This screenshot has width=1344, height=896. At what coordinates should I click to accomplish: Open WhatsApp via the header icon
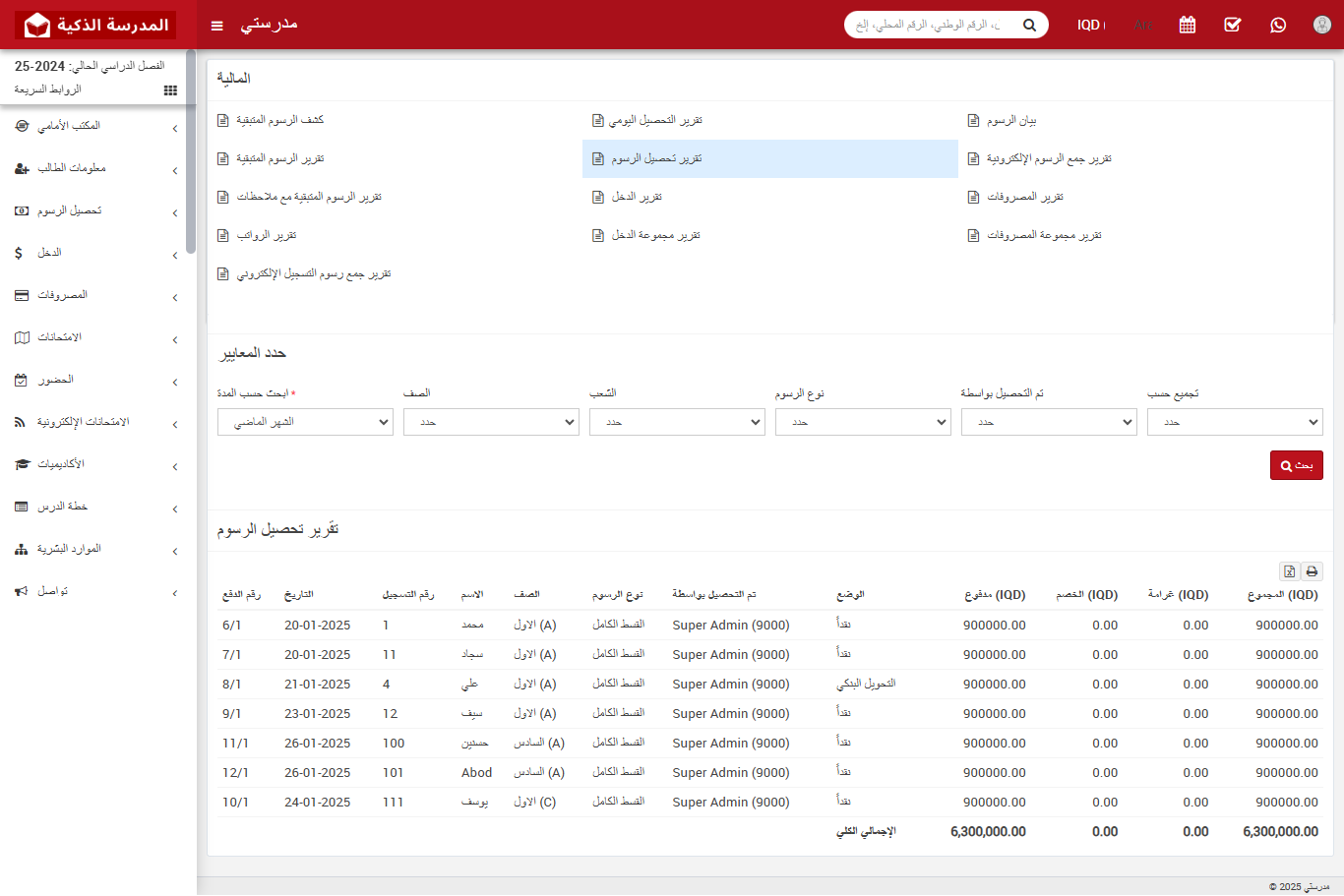tap(1277, 25)
